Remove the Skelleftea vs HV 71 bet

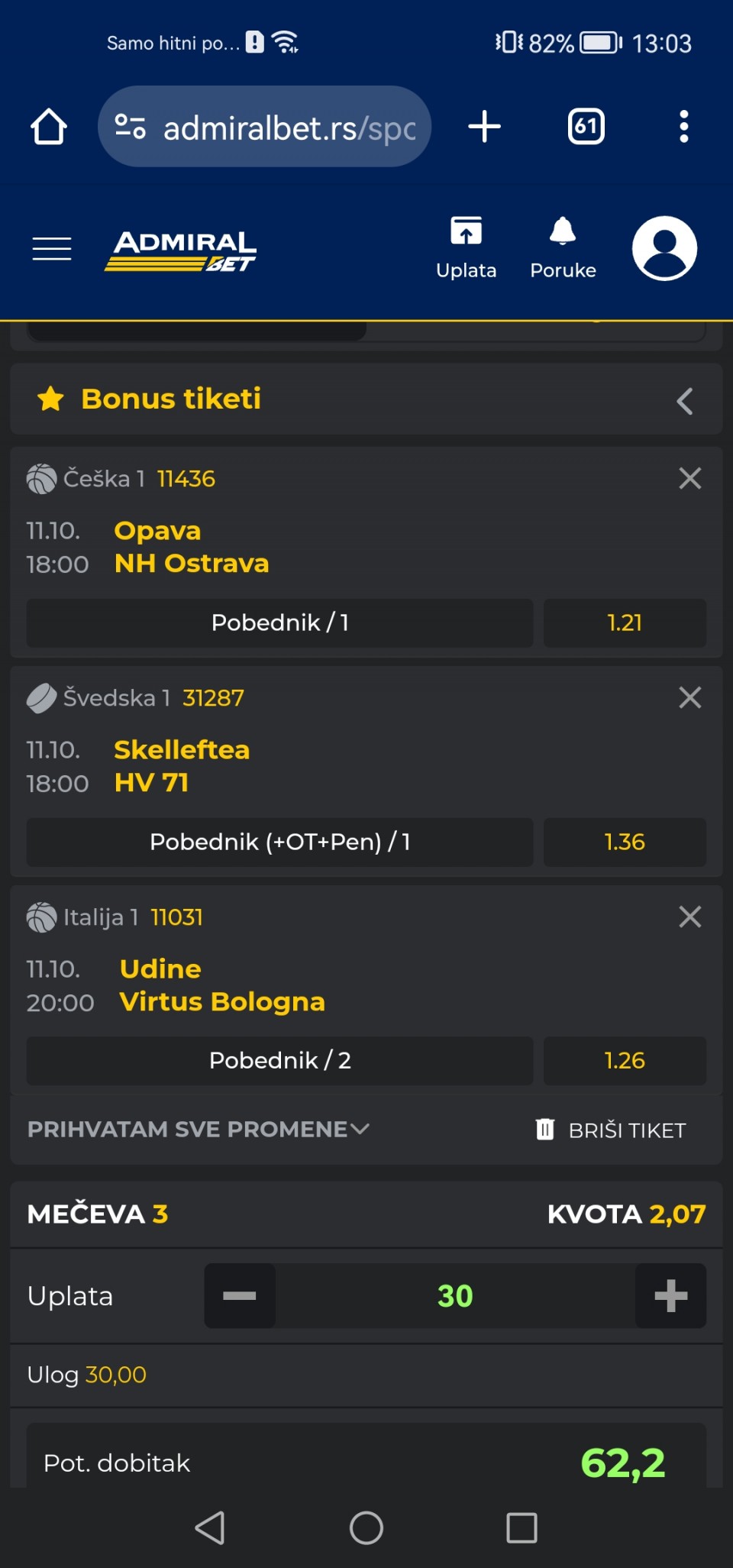tap(689, 697)
